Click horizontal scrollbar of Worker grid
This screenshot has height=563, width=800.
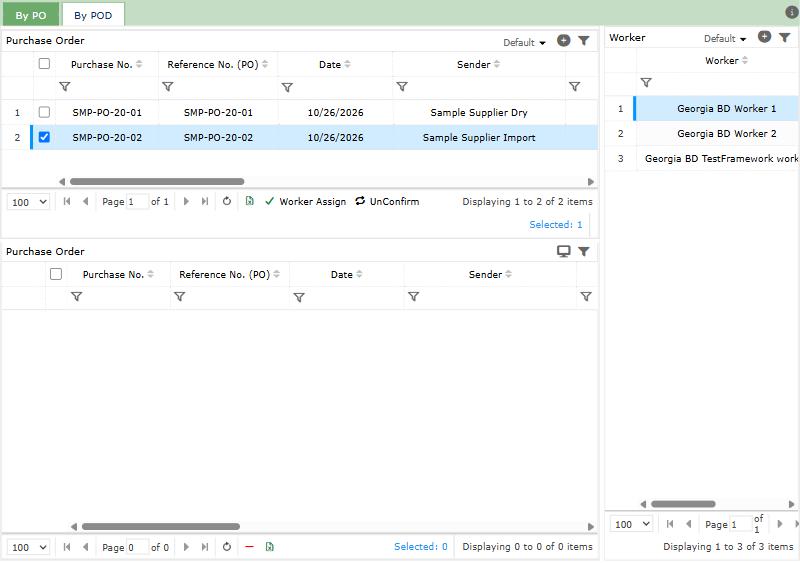683,504
